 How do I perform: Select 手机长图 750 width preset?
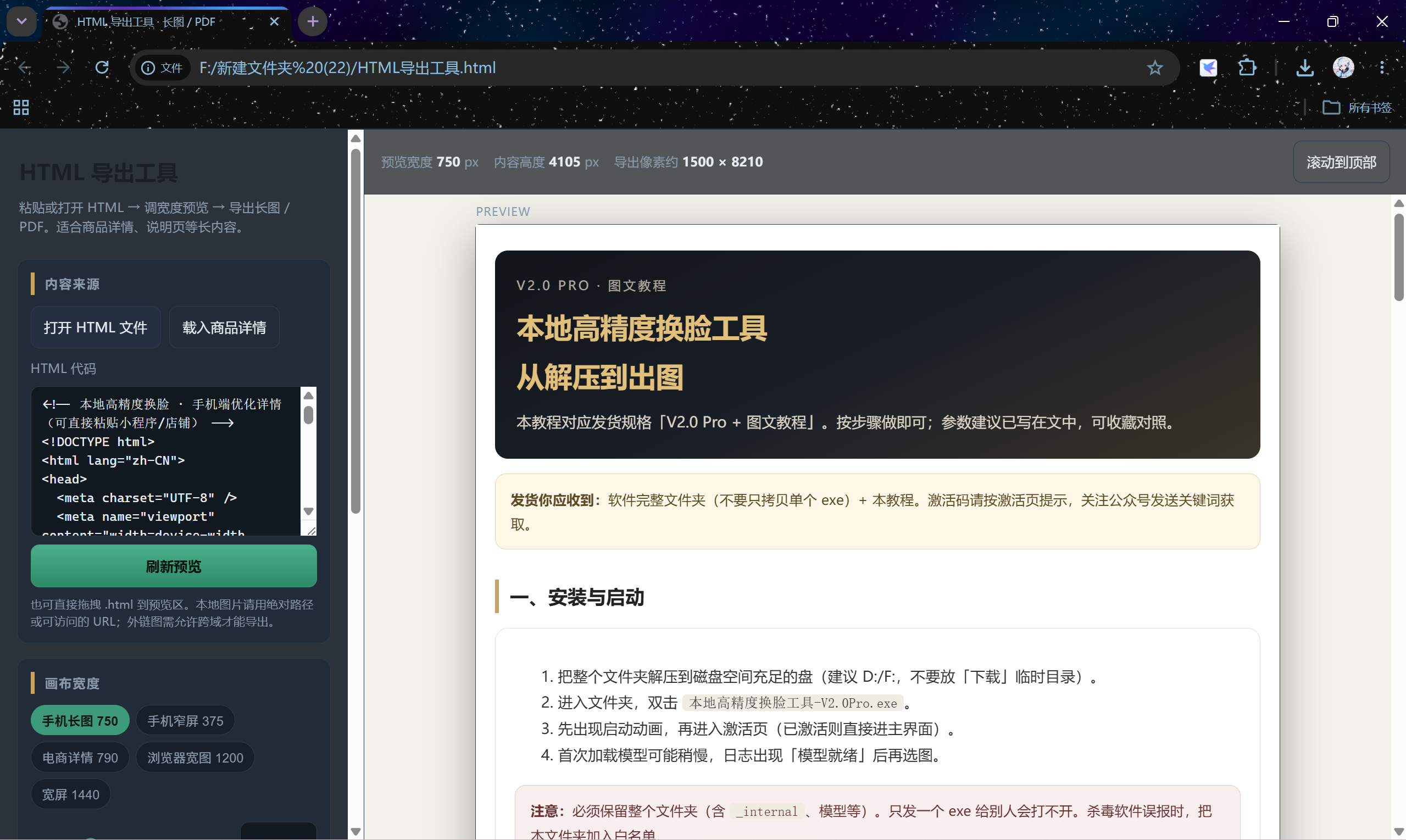point(80,721)
